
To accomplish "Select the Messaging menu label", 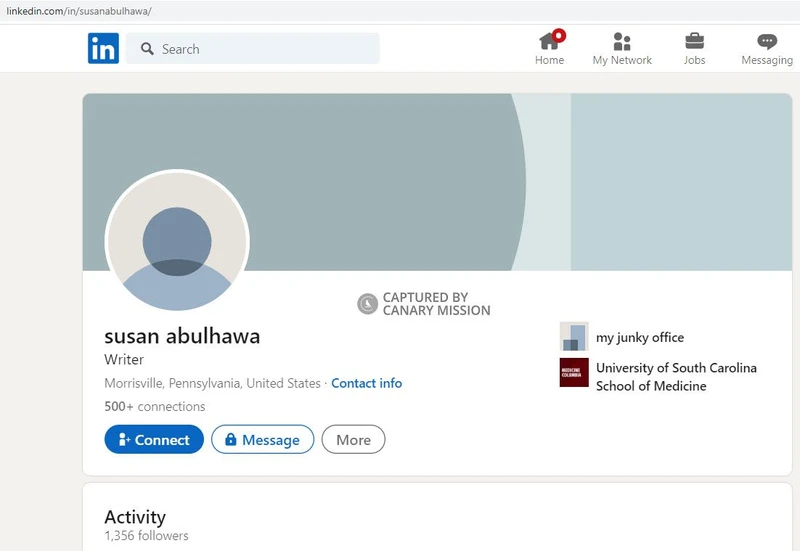I will [767, 60].
